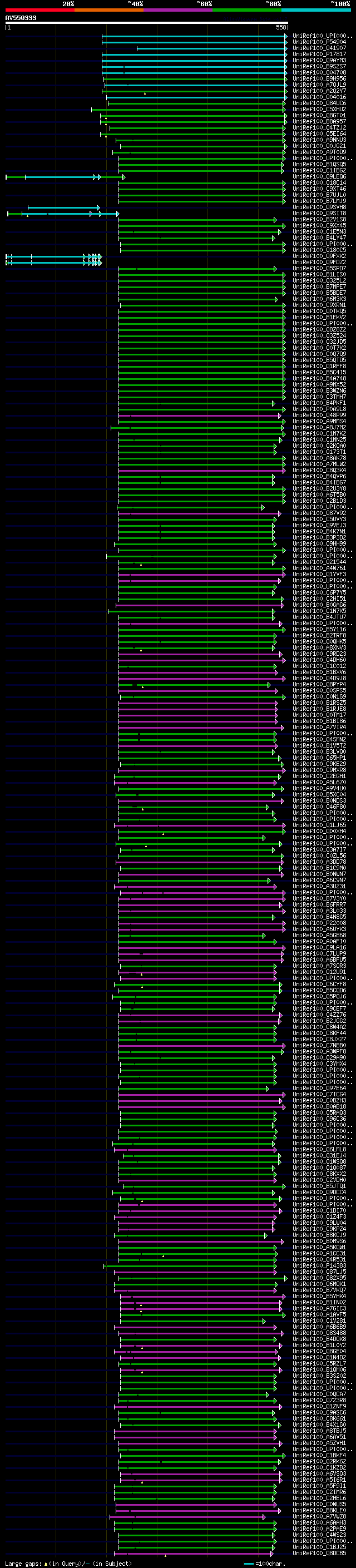The image size is (356, 1568).
Task: Click the orange ~40% identity legend bar
Action: pos(109,10)
